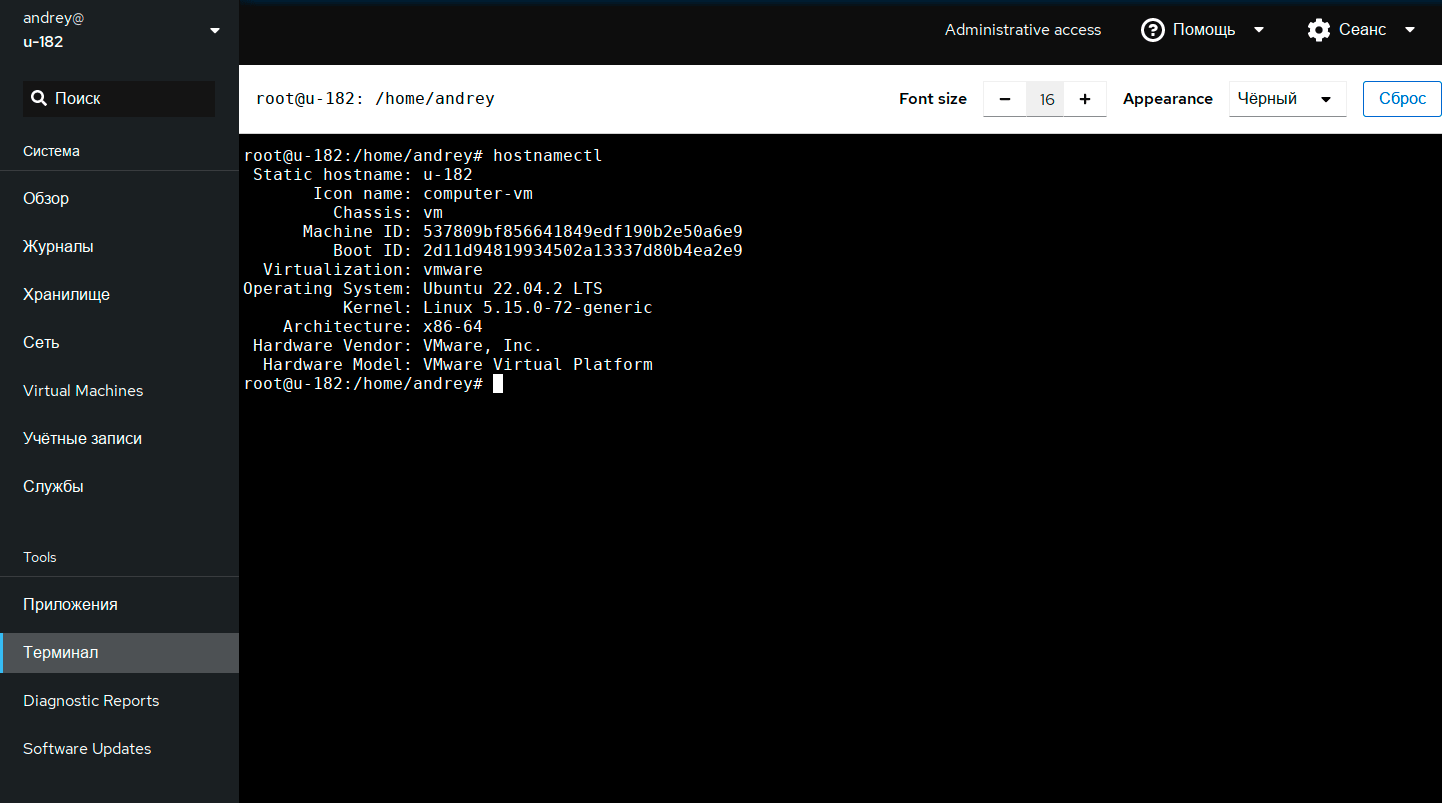Increase terminal font size with plus
The image size is (1442, 803).
tap(1085, 99)
